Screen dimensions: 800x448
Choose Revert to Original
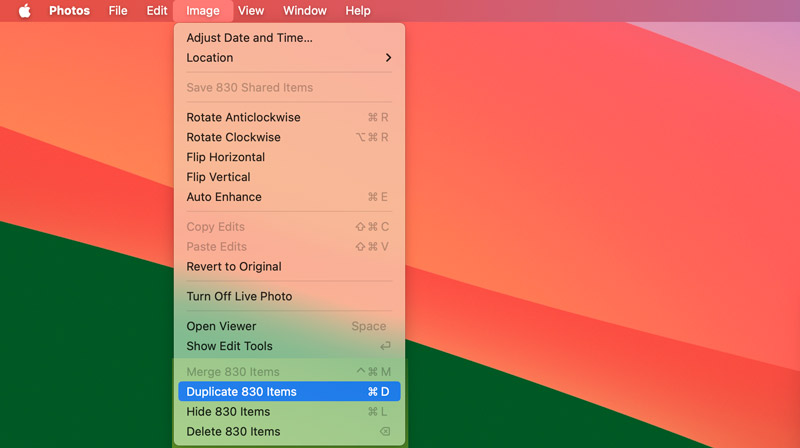coord(289,266)
